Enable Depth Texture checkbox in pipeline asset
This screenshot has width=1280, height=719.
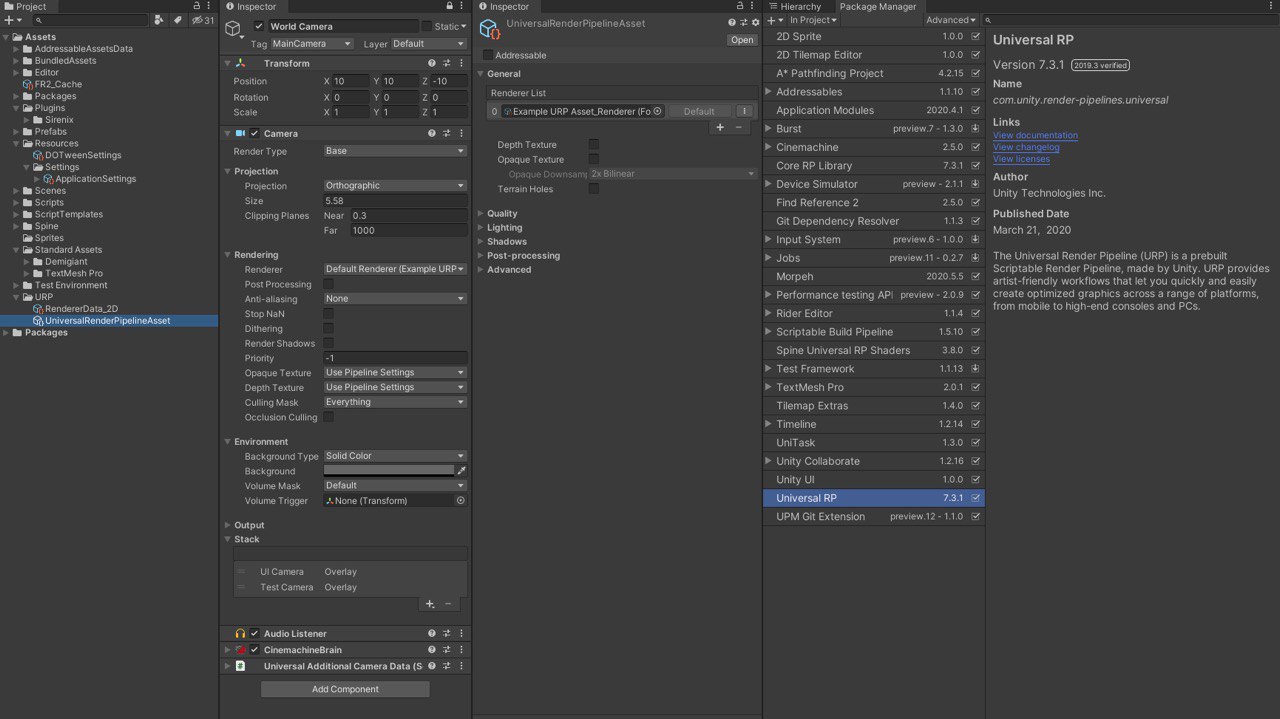coord(594,144)
